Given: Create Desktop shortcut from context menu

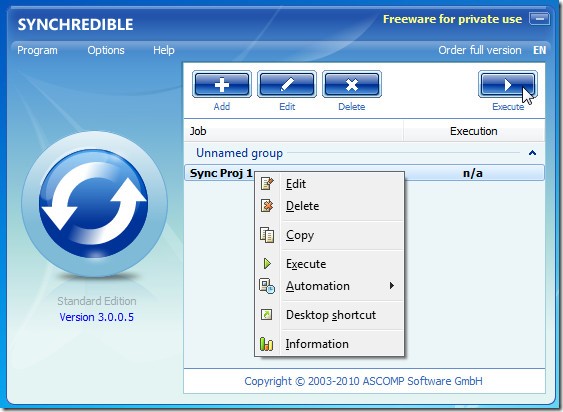Looking at the screenshot, I should point(329,315).
